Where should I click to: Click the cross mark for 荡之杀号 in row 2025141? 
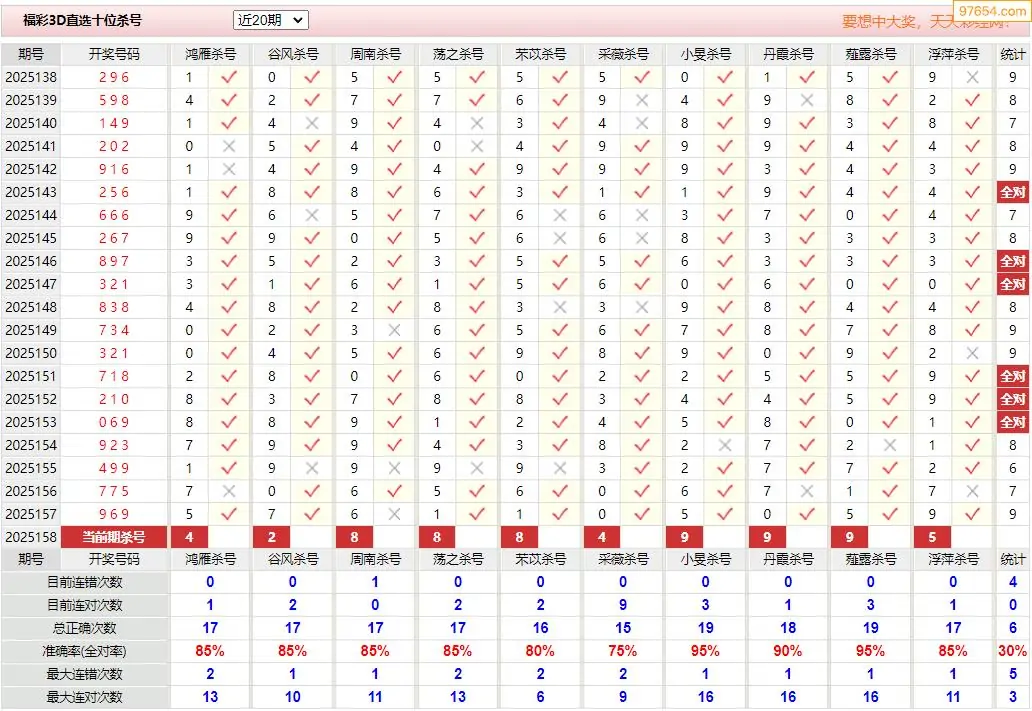[477, 146]
